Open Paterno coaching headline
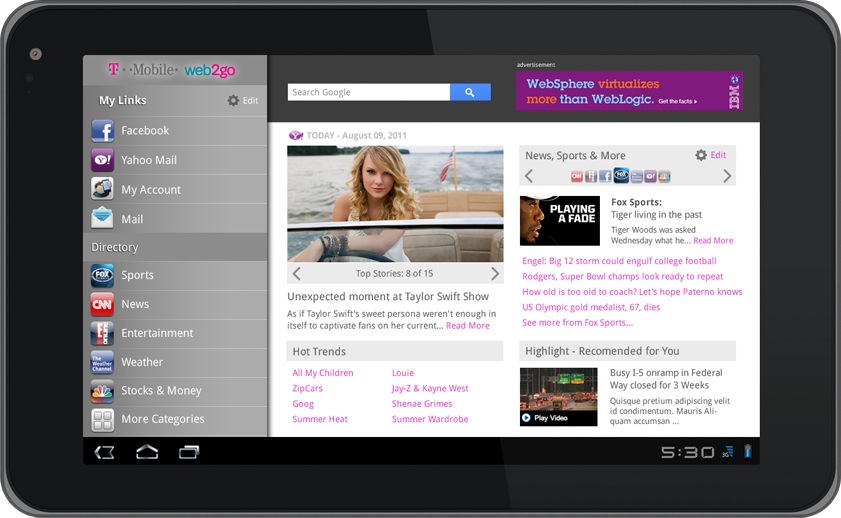The image size is (841, 518). click(632, 292)
